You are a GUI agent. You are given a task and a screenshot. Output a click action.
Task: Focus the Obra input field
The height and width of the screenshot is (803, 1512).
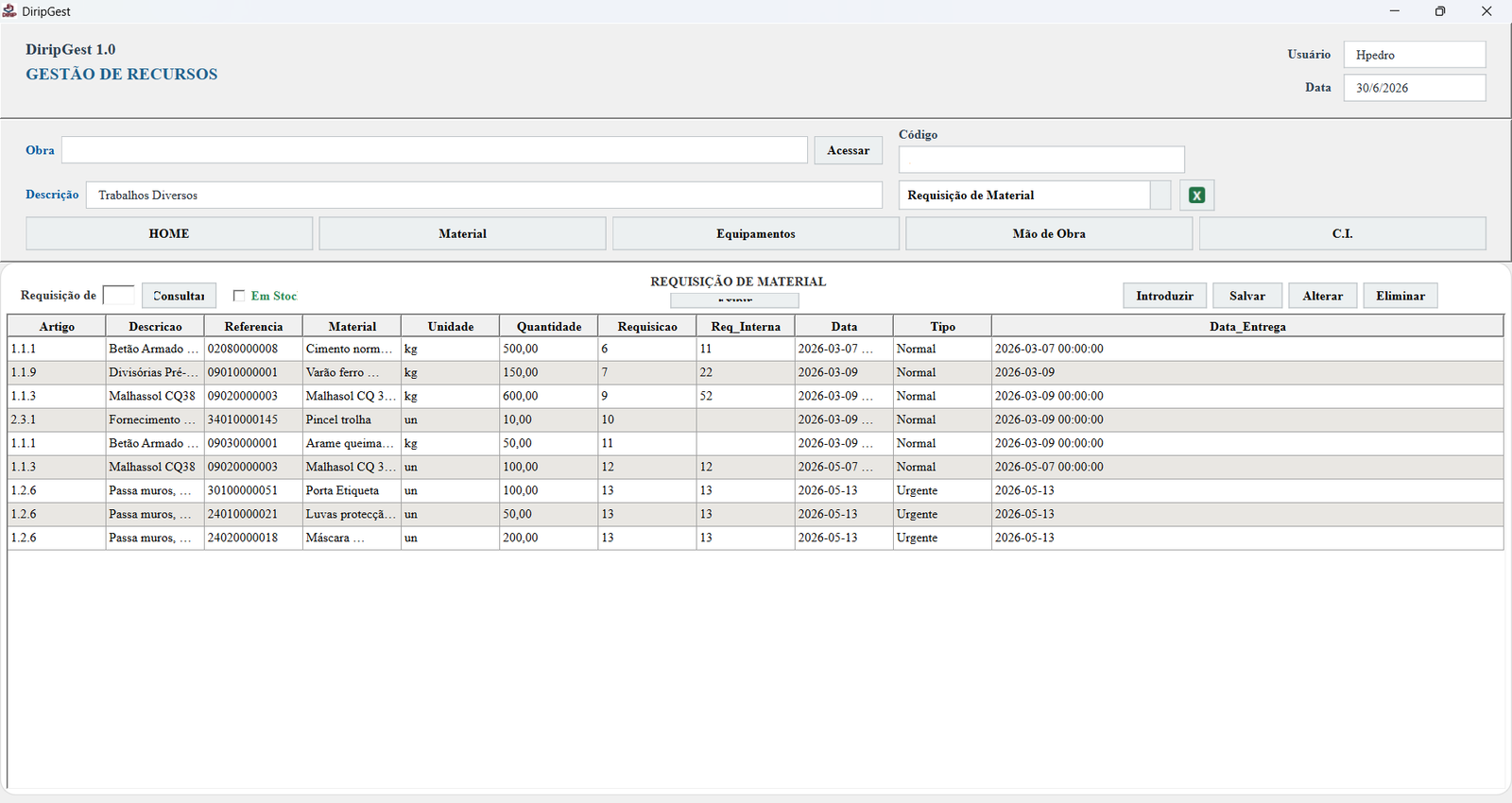click(x=435, y=150)
